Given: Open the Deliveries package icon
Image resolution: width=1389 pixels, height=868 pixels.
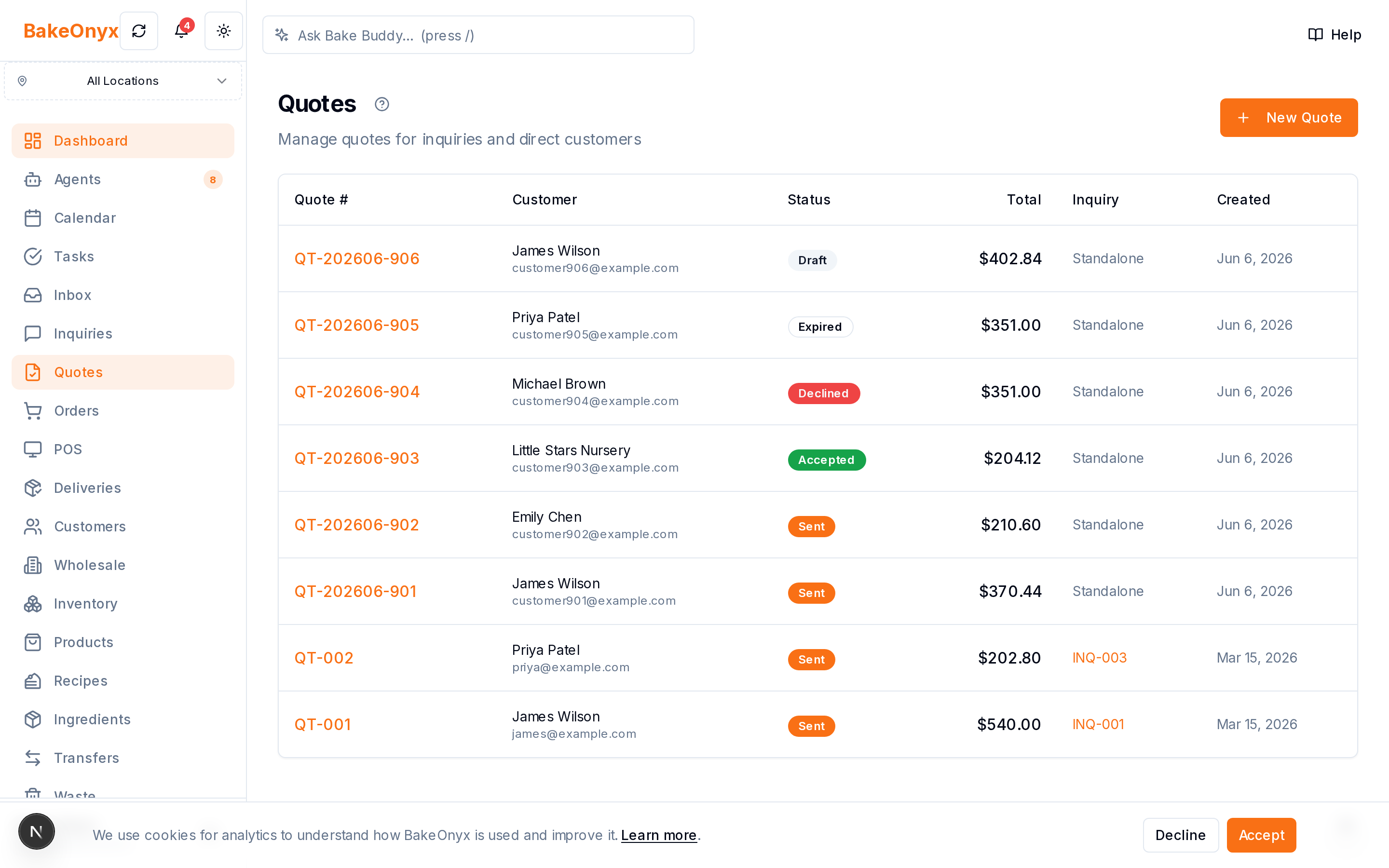Looking at the screenshot, I should [33, 488].
